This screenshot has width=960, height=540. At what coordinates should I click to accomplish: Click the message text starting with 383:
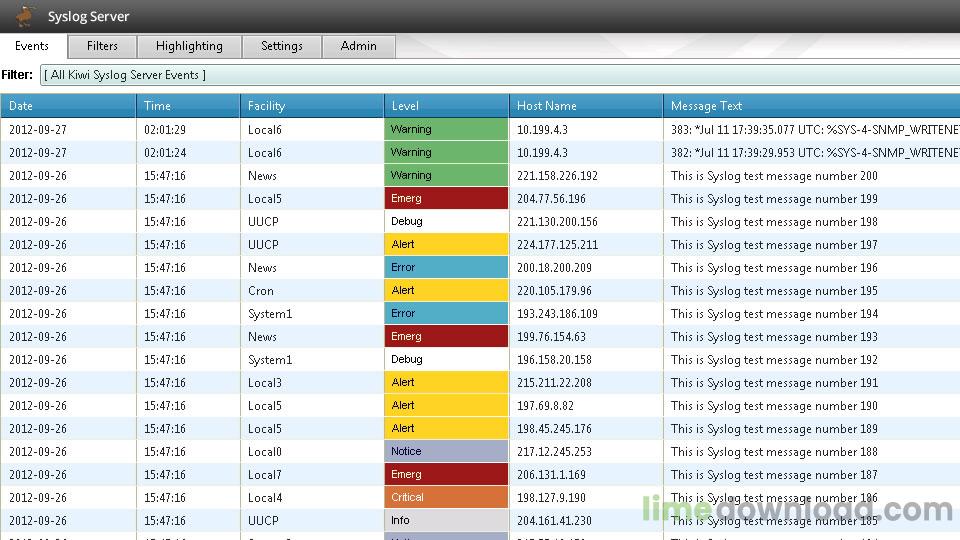click(815, 130)
